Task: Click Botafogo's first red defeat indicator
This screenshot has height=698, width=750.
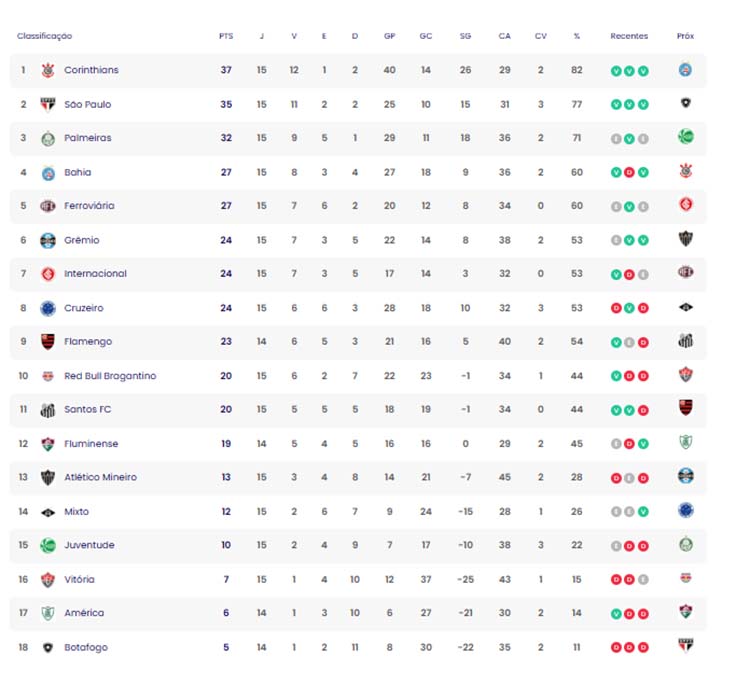Action: (x=616, y=648)
